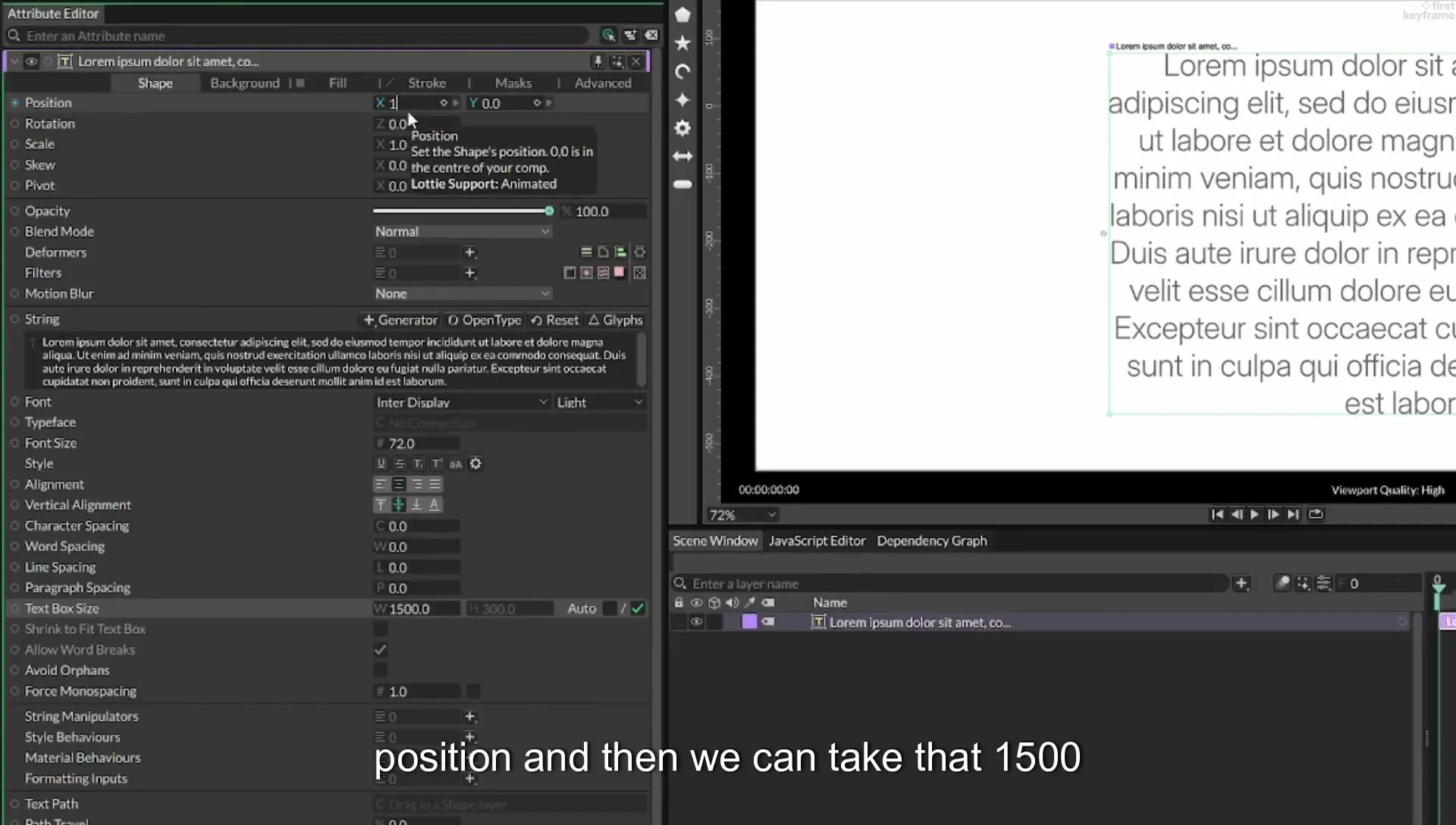Viewport: 1456px width, 825px height.
Task: Click purple color swatch on Lorem ipsum layer
Action: coord(749,622)
